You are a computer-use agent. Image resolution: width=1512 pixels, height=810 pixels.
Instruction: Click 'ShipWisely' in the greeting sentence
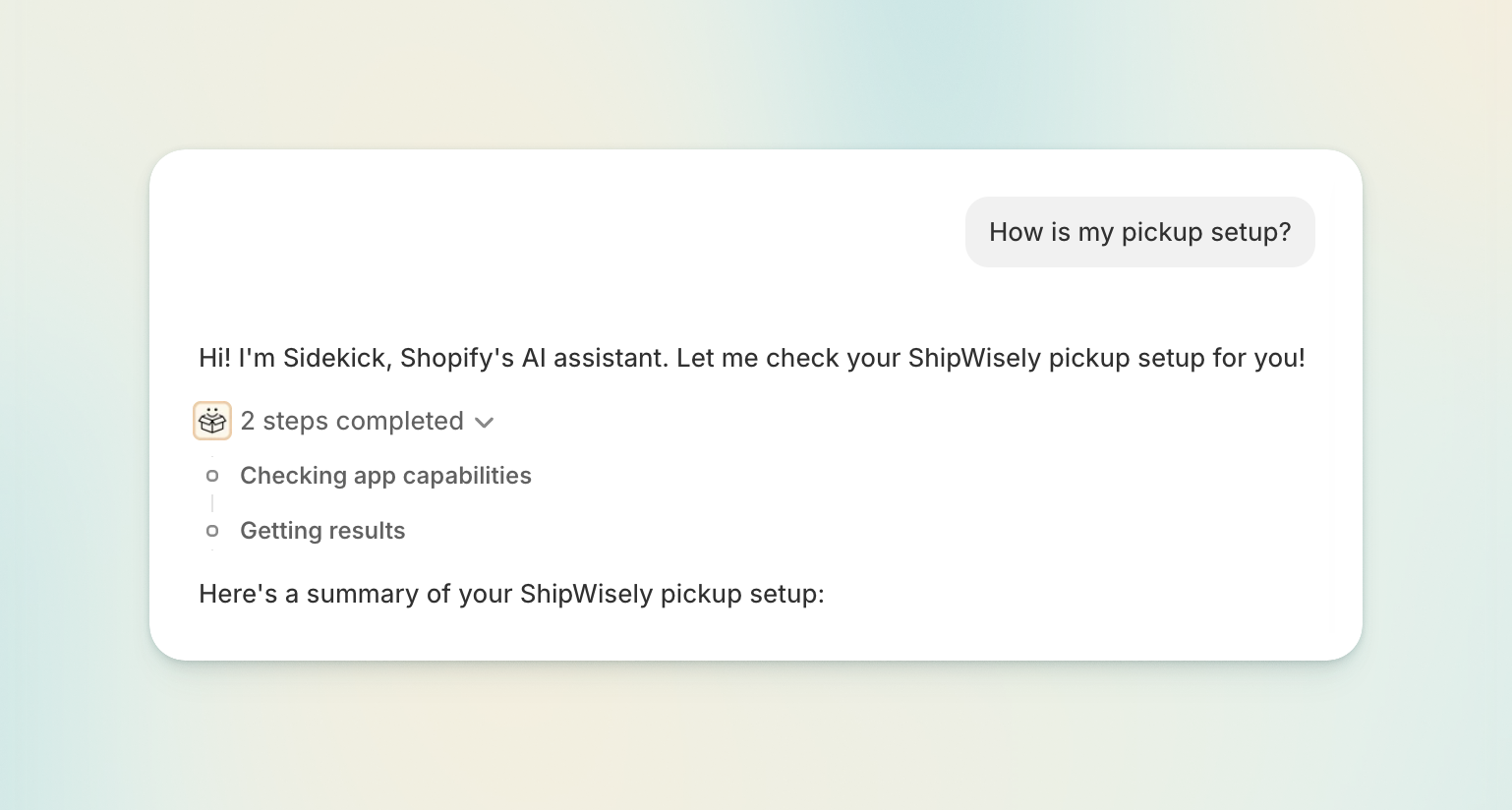pos(974,358)
